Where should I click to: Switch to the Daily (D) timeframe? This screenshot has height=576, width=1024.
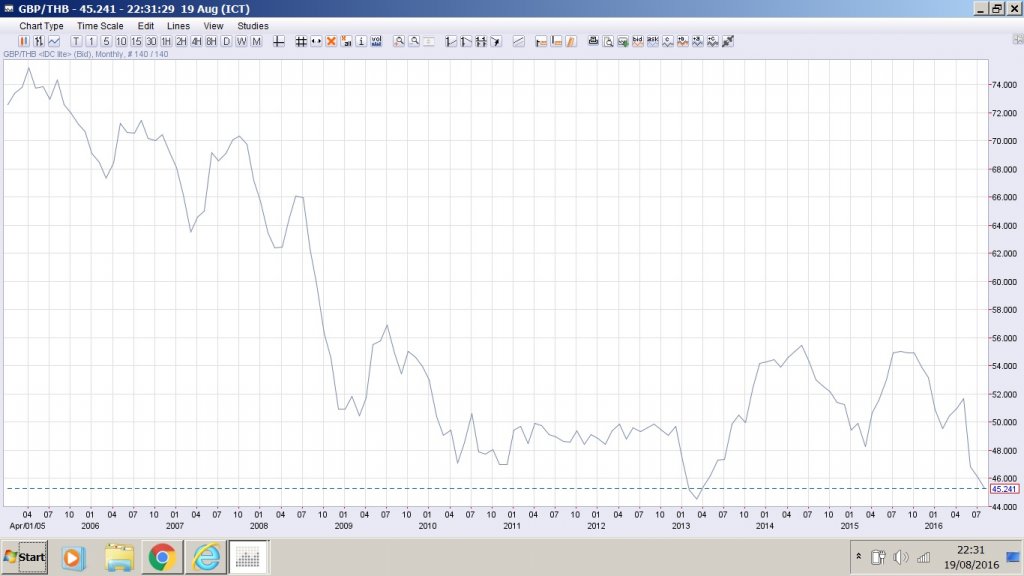[226, 41]
